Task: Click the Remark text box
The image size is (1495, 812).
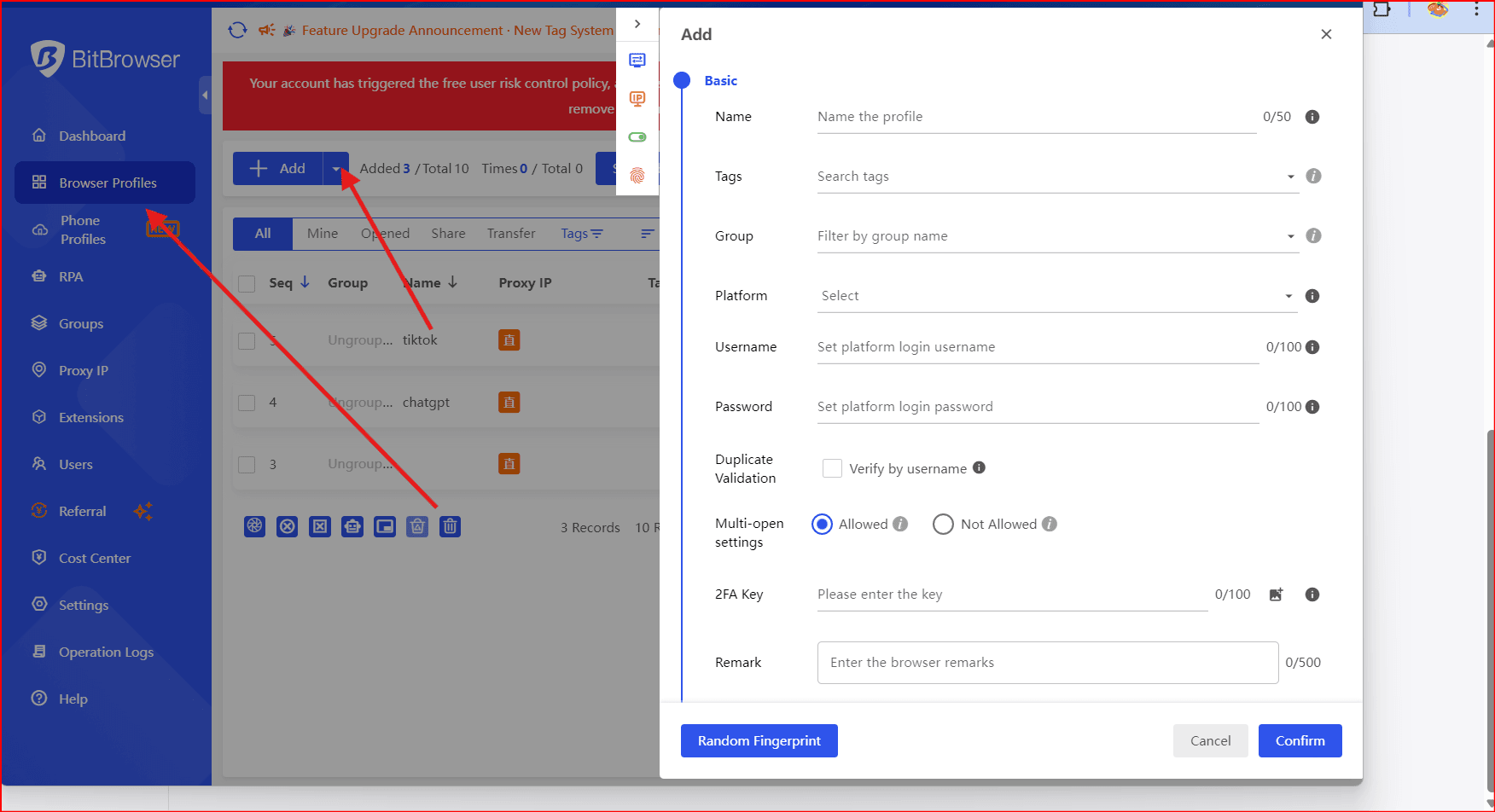Action: [1047, 663]
